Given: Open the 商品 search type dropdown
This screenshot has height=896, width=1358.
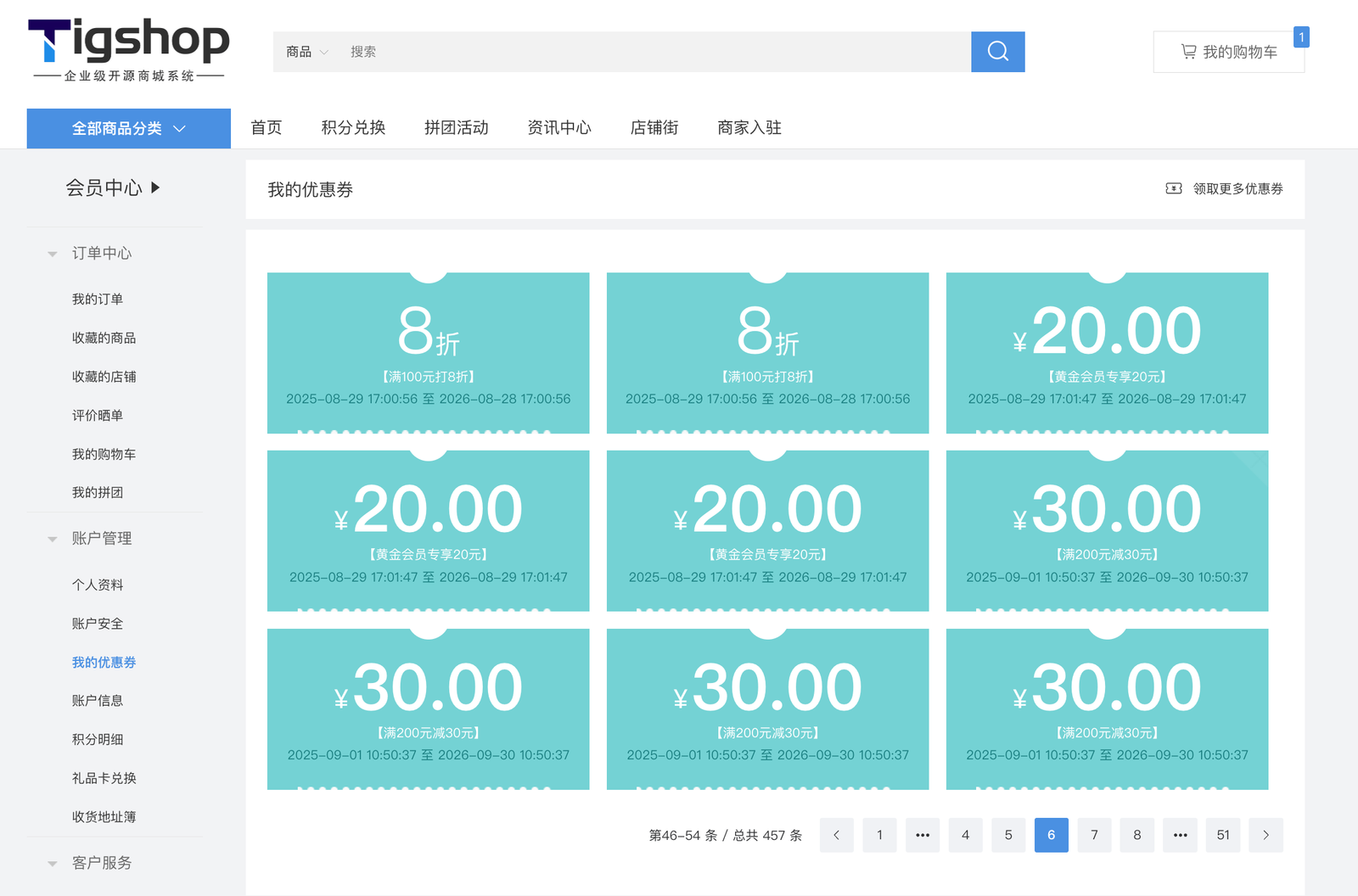Looking at the screenshot, I should pyautogui.click(x=307, y=52).
